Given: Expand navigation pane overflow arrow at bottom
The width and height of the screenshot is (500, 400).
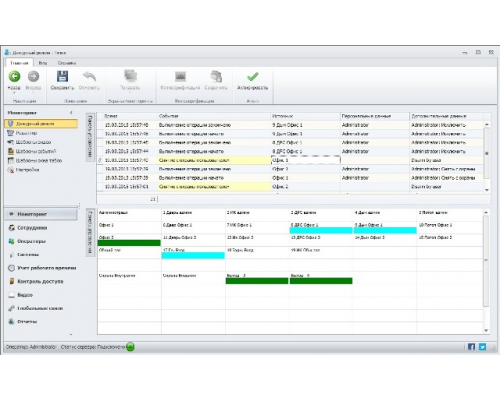Looking at the screenshot, I should (71, 334).
